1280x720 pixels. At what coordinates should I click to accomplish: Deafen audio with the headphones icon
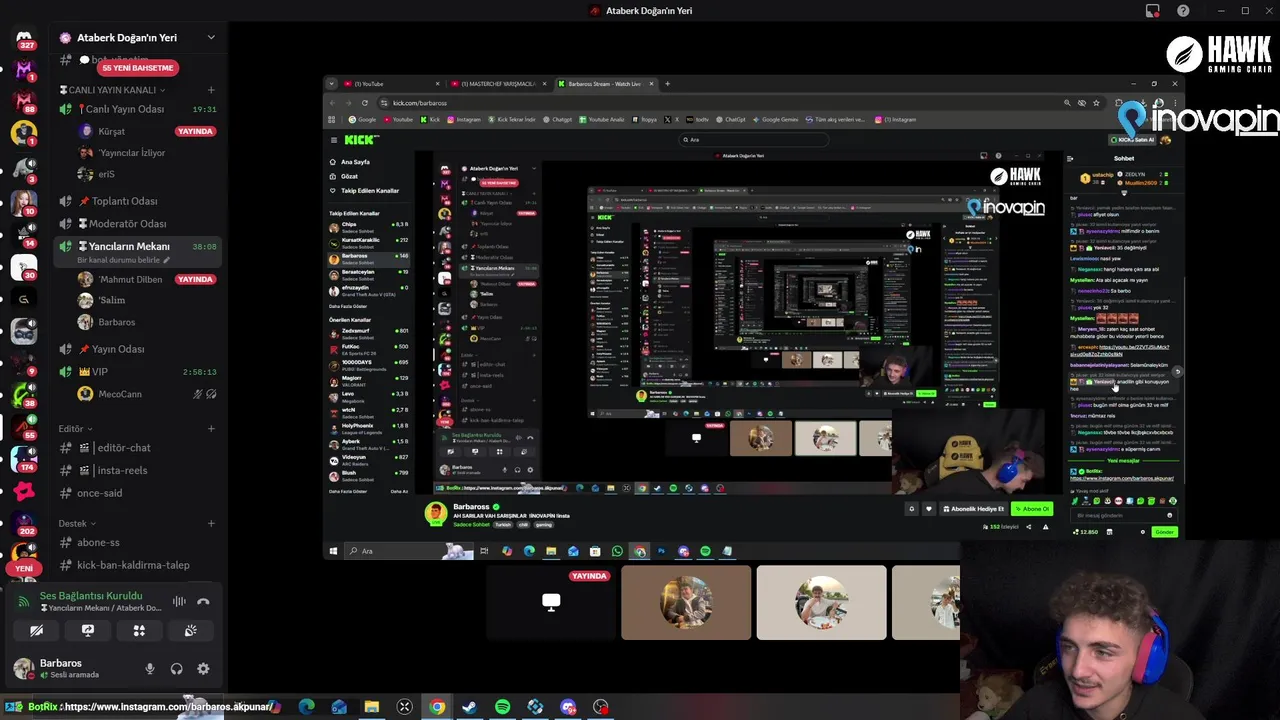[176, 669]
